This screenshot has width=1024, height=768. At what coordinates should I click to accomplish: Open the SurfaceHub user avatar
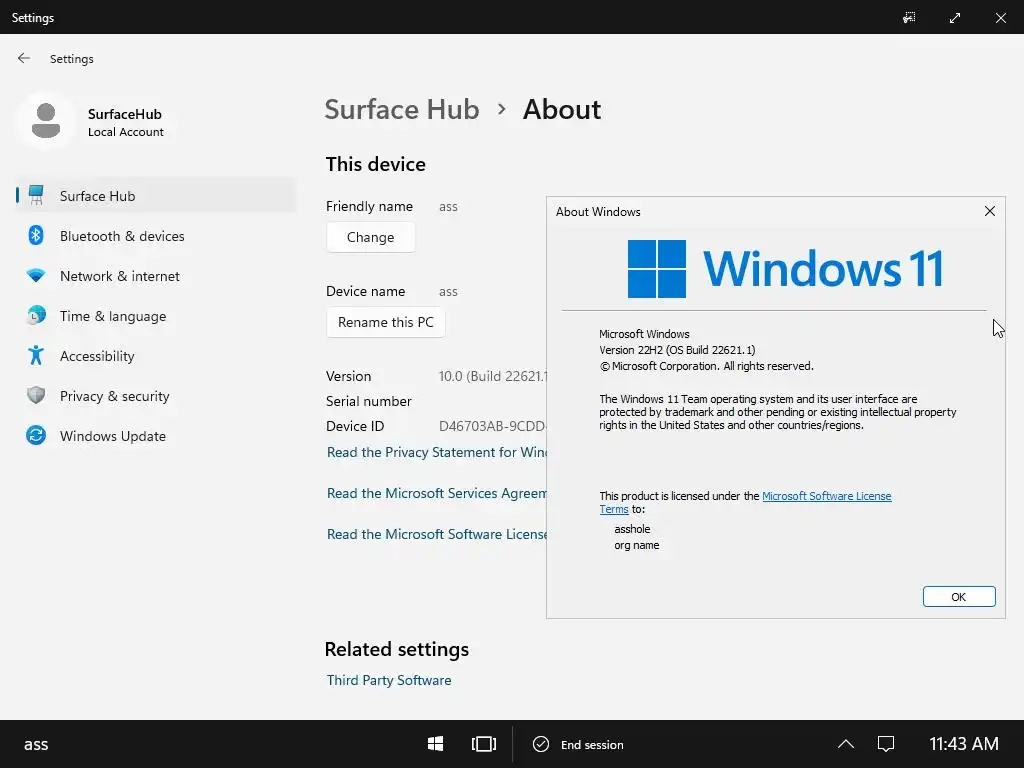(46, 121)
